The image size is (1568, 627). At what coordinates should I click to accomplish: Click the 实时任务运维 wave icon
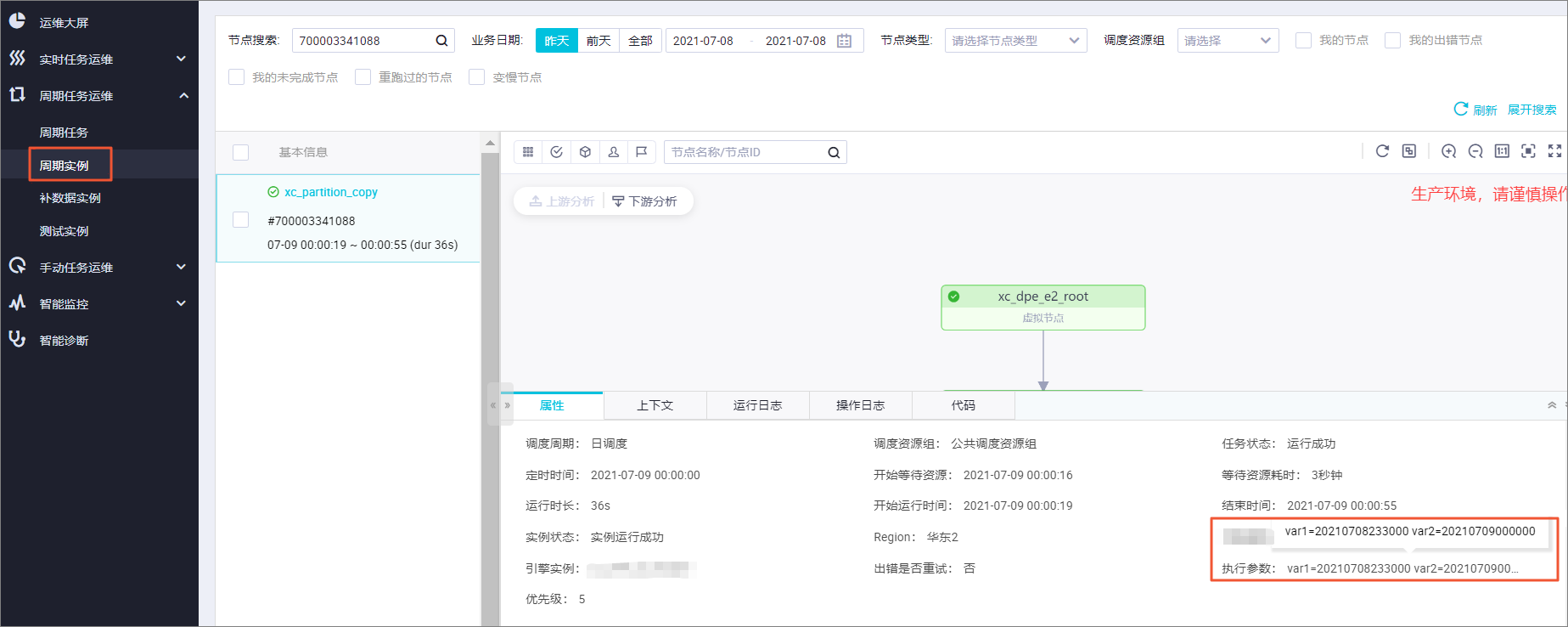[17, 58]
